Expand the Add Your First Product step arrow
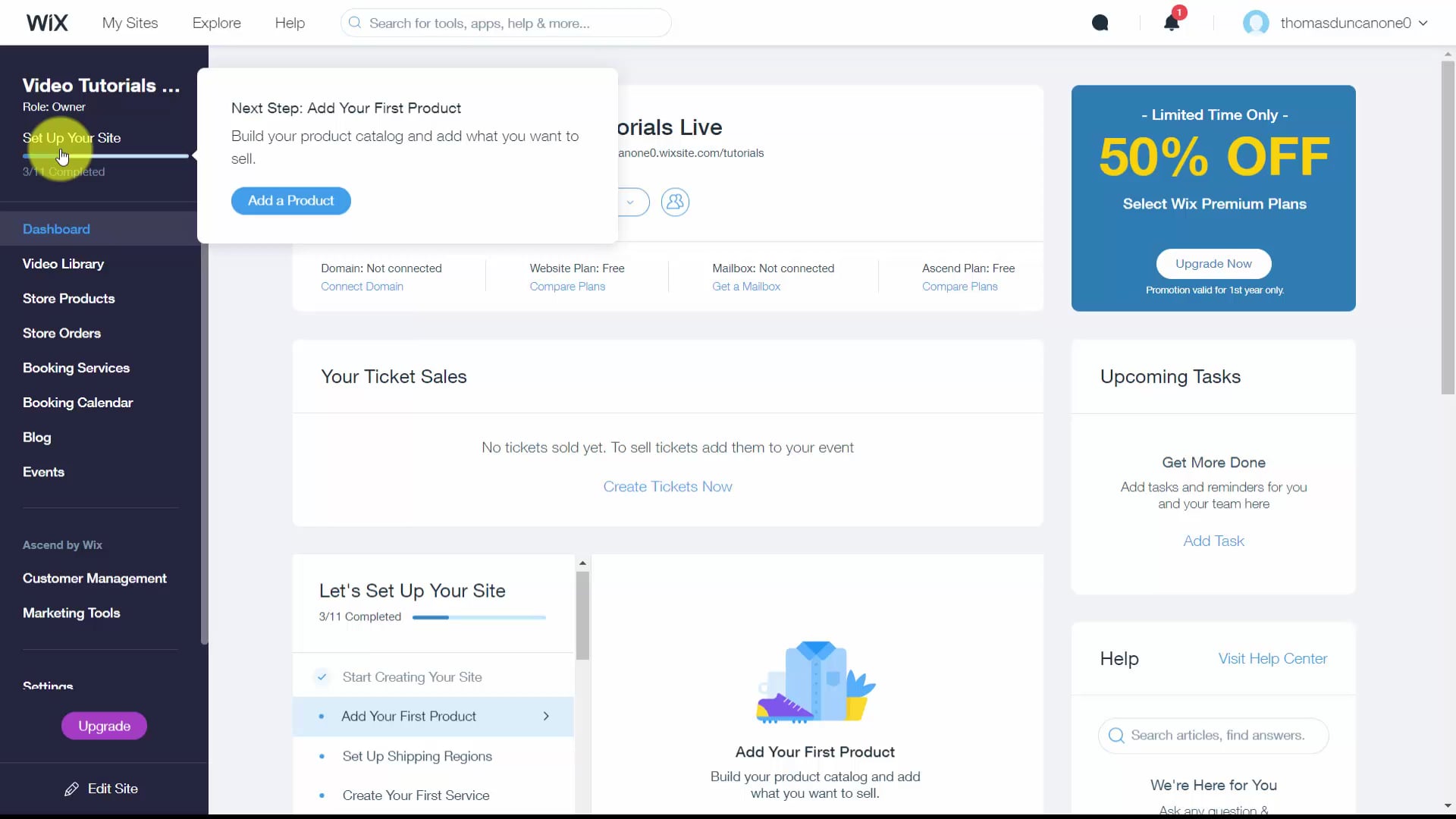The width and height of the screenshot is (1456, 819). [x=546, y=716]
